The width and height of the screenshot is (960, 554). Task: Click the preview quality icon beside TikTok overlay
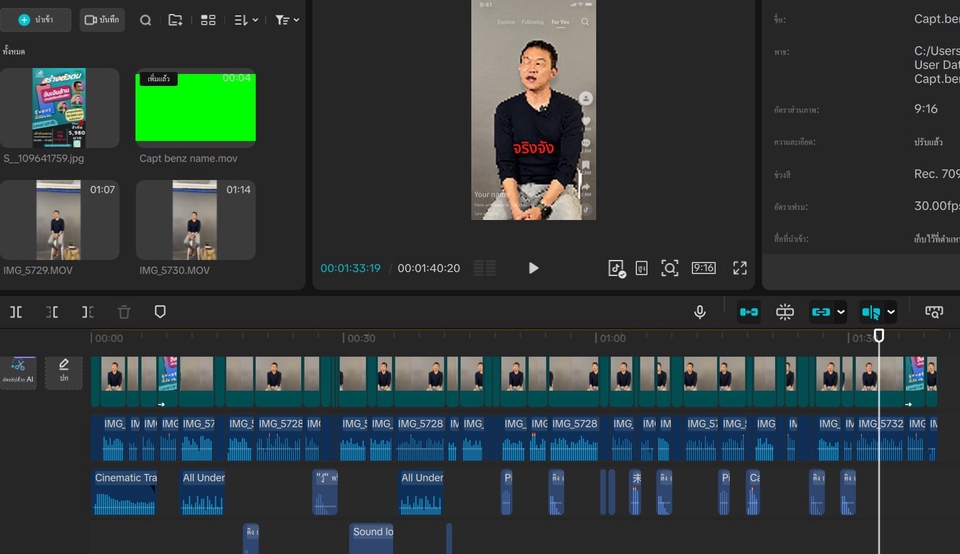pyautogui.click(x=642, y=268)
